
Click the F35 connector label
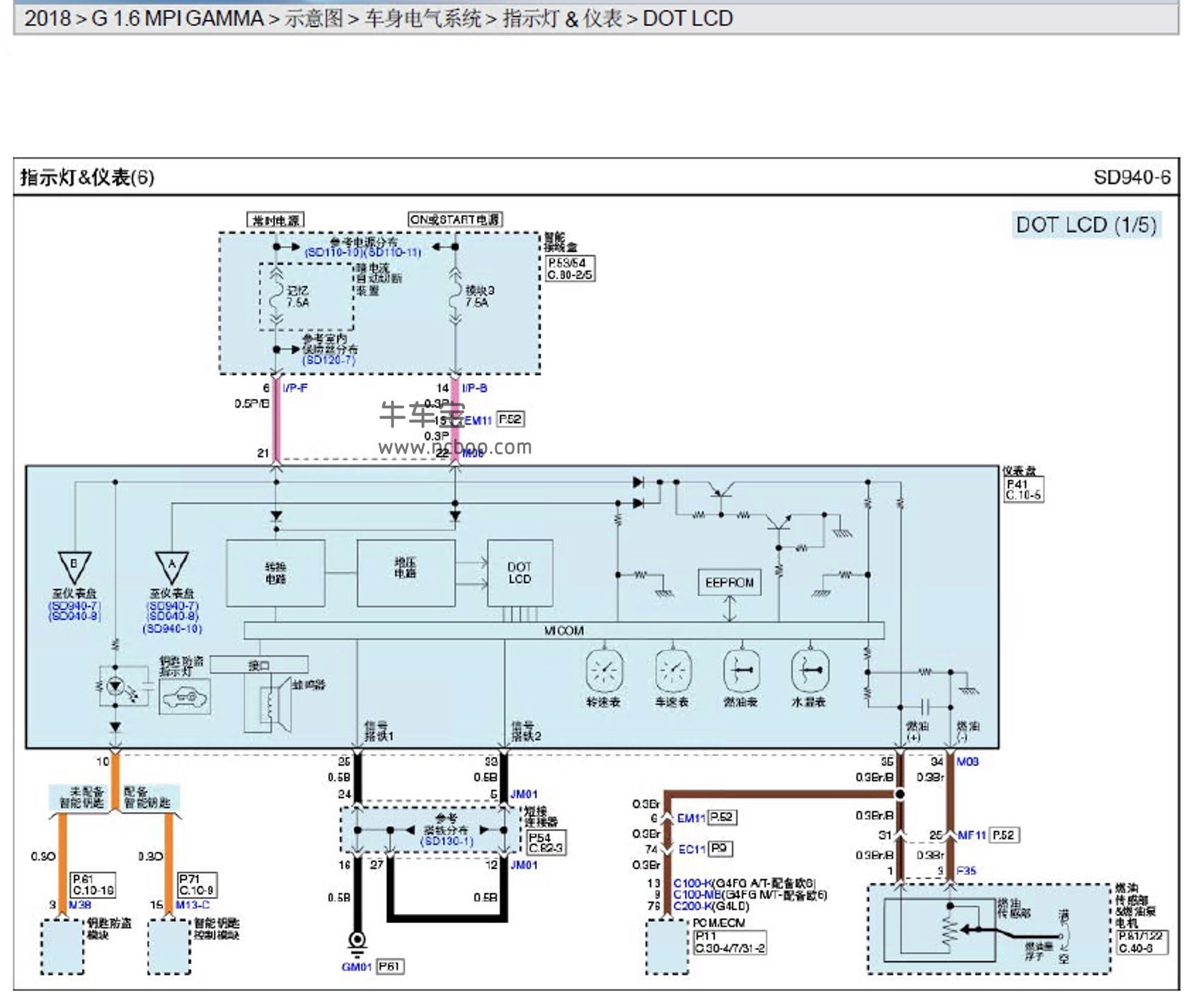tap(966, 871)
